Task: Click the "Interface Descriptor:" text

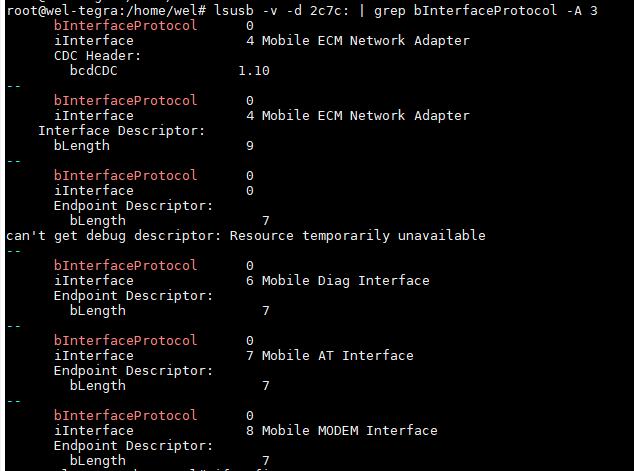Action: coord(121,131)
